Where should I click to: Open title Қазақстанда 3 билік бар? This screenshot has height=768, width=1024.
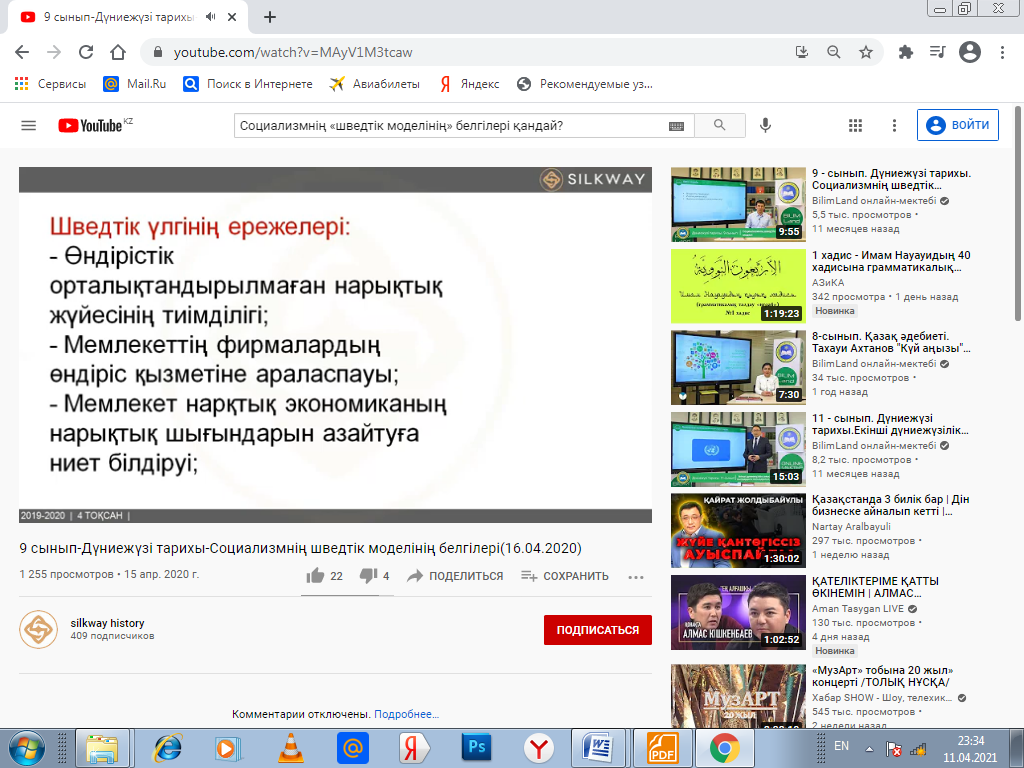click(891, 505)
